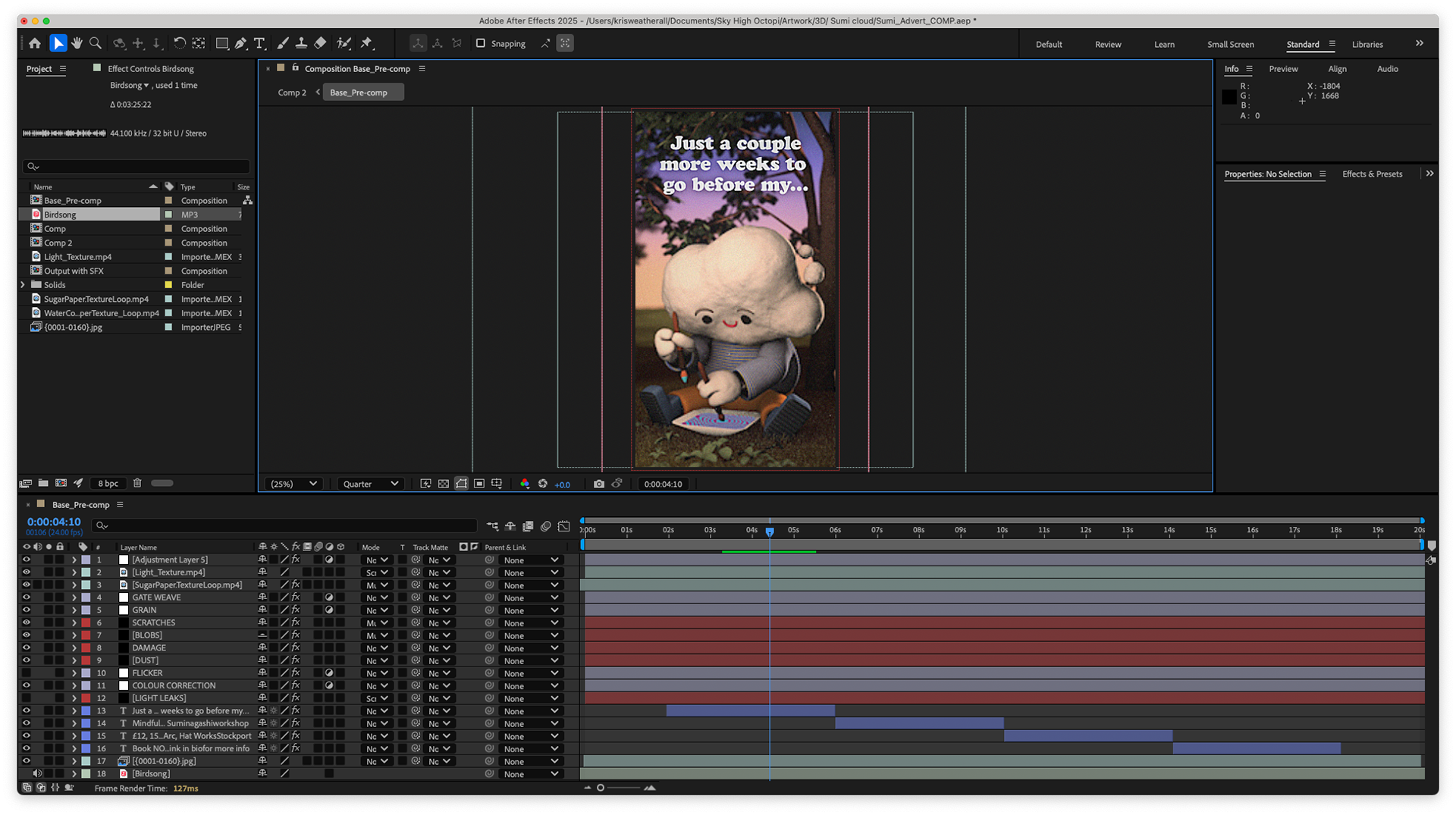The height and width of the screenshot is (815, 1456).
Task: Select the Rectangle shape tool
Action: tap(222, 43)
